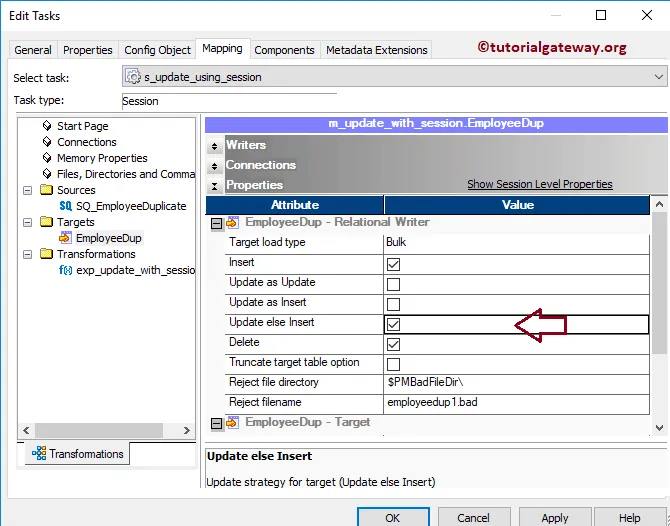670x526 pixels.
Task: Uncheck the Delete checkbox
Action: [393, 344]
